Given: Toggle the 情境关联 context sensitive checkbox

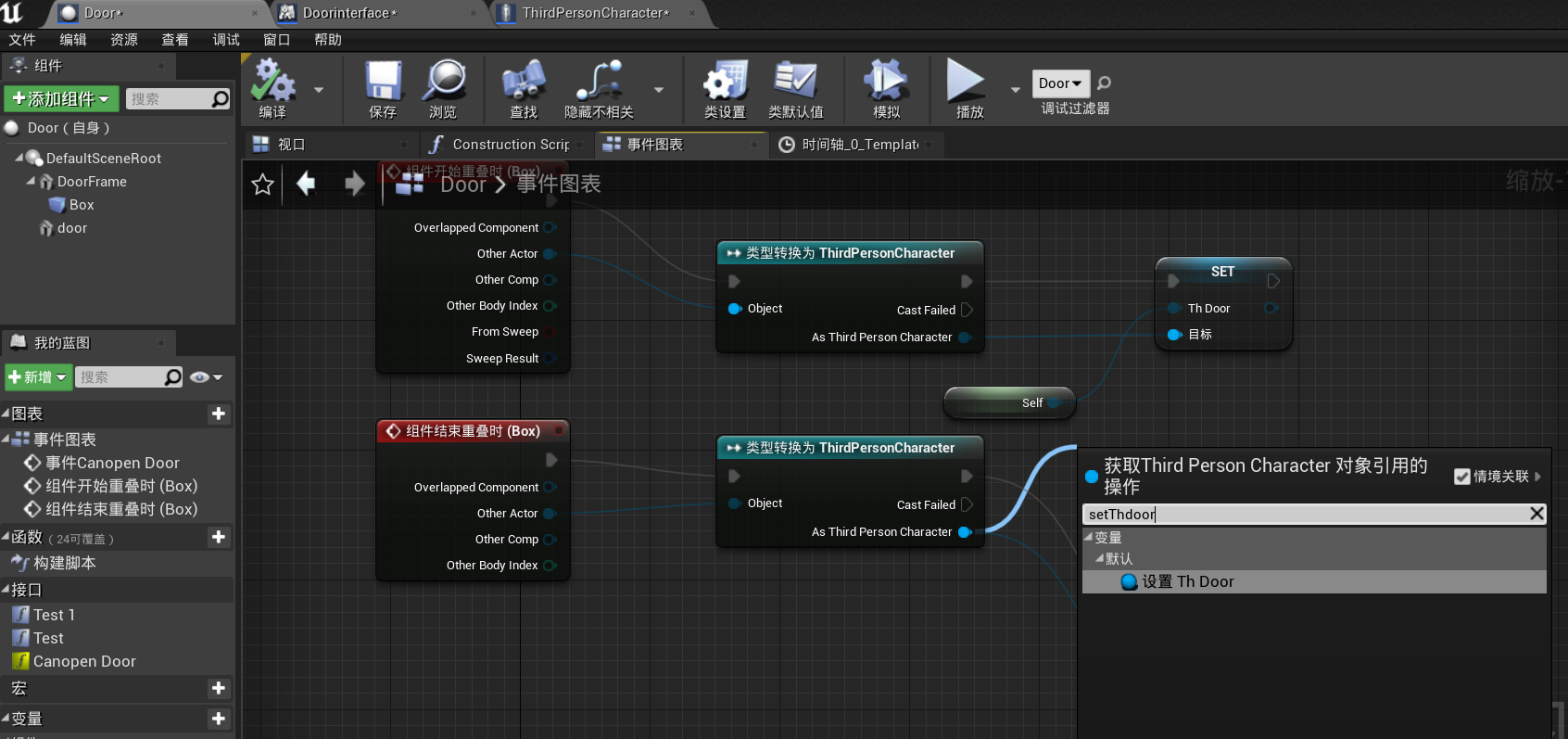Looking at the screenshot, I should (1462, 477).
